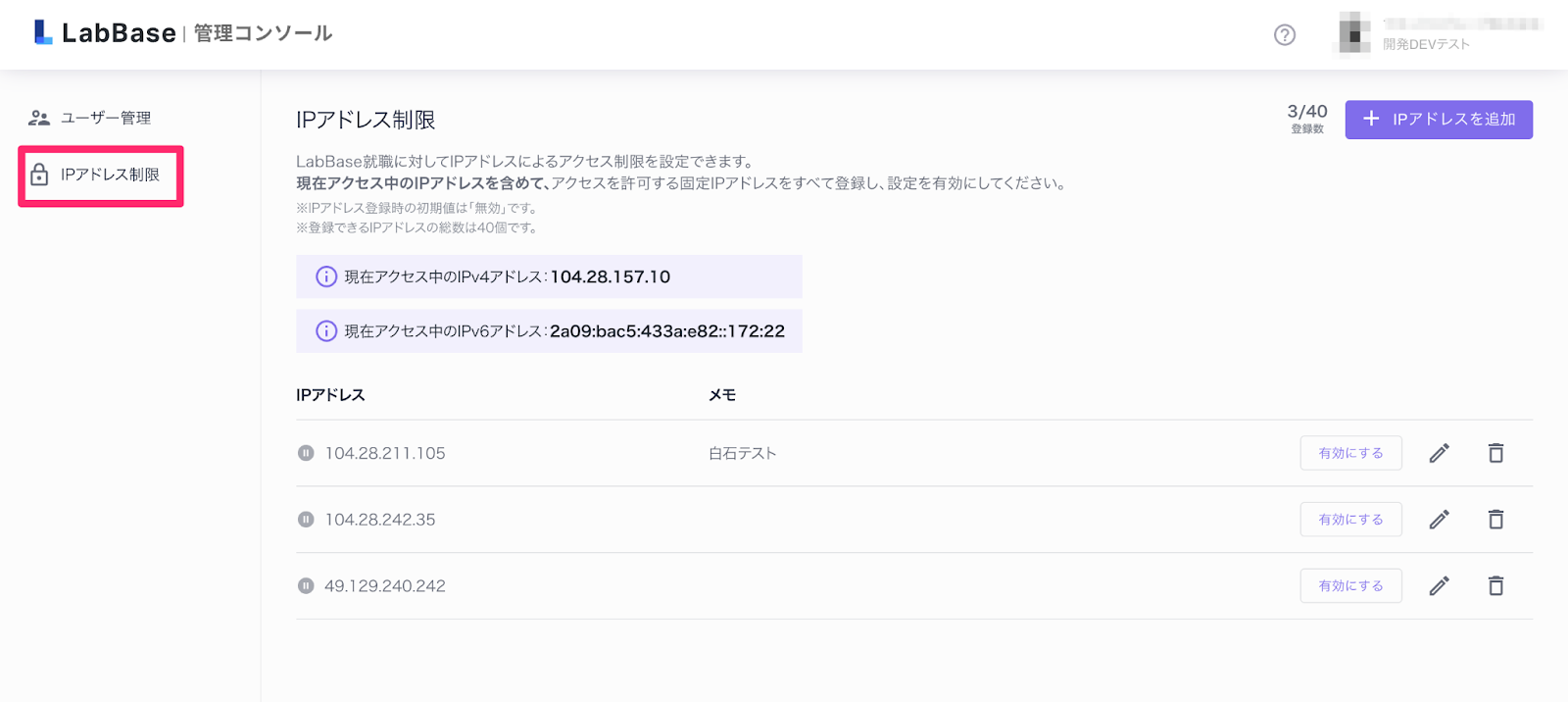
Task: Remove 49.129.240.242 using the trash icon
Action: point(1495,586)
